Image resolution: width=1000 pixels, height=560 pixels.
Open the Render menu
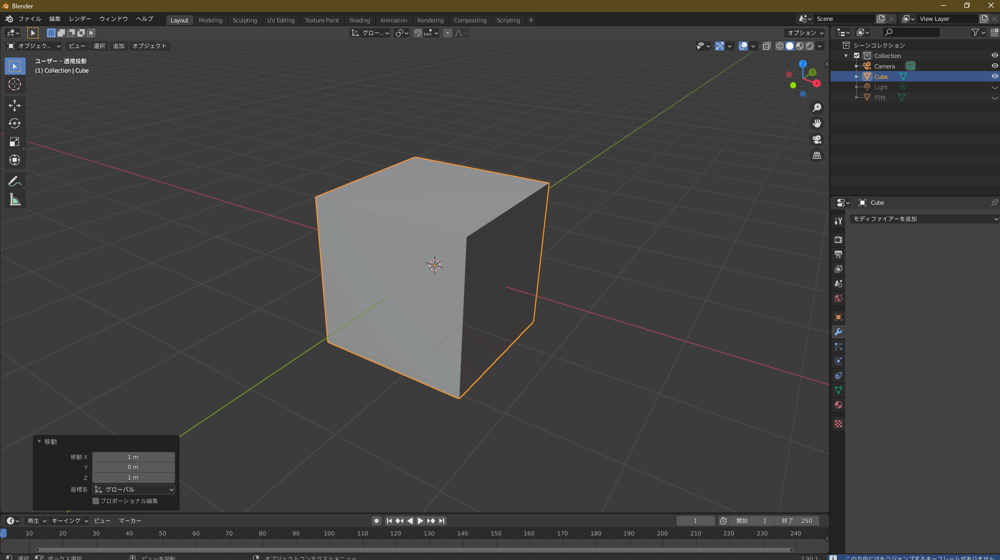(x=80, y=19)
